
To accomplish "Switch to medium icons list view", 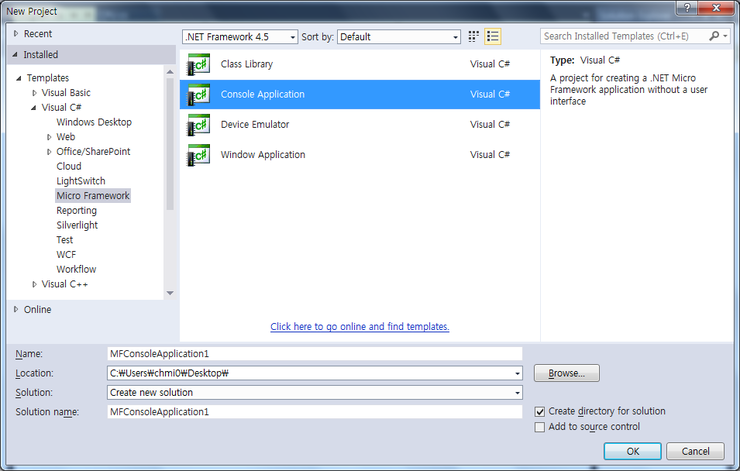I will [x=493, y=36].
